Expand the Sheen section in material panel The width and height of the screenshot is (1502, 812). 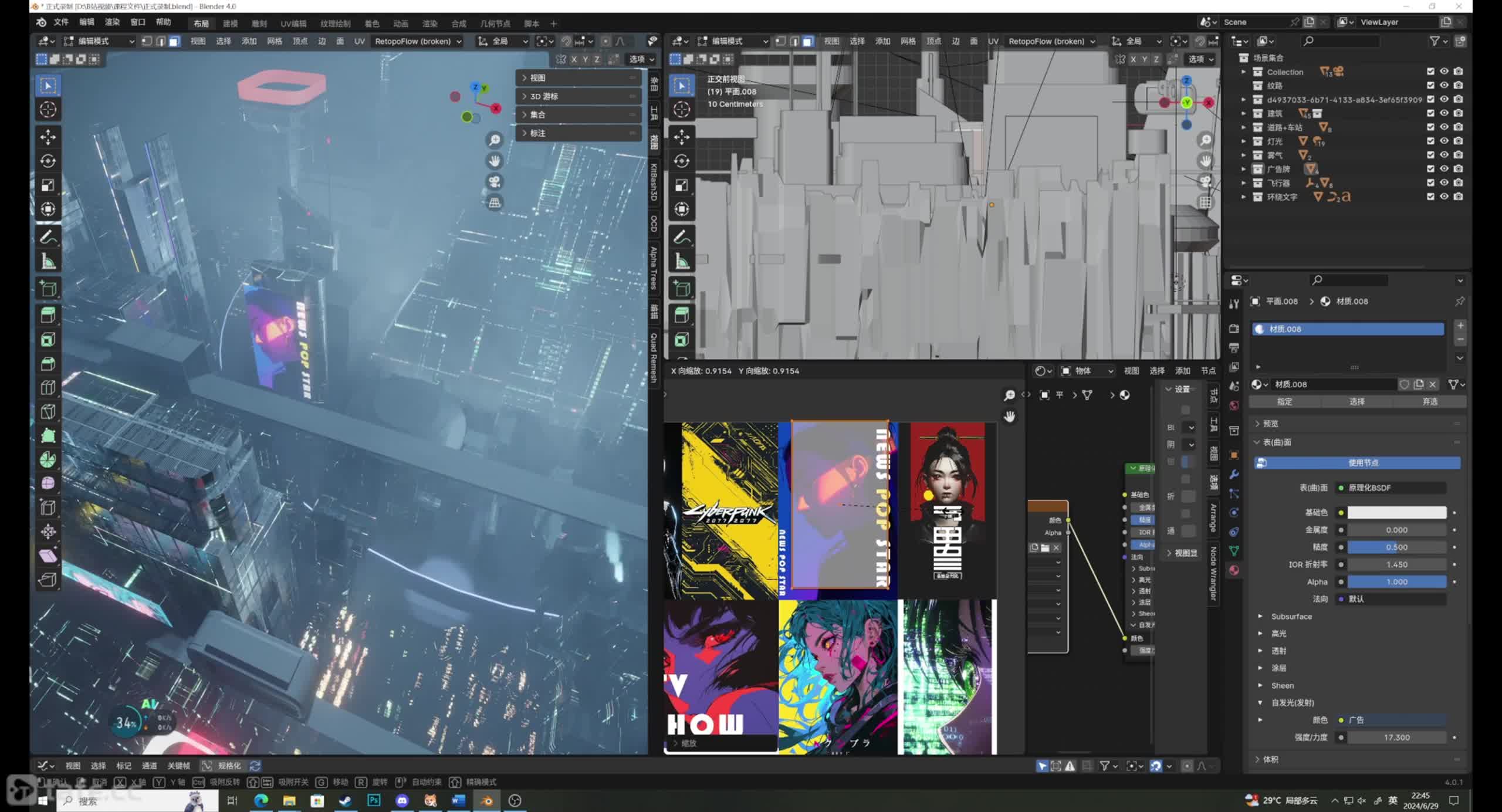1261,685
